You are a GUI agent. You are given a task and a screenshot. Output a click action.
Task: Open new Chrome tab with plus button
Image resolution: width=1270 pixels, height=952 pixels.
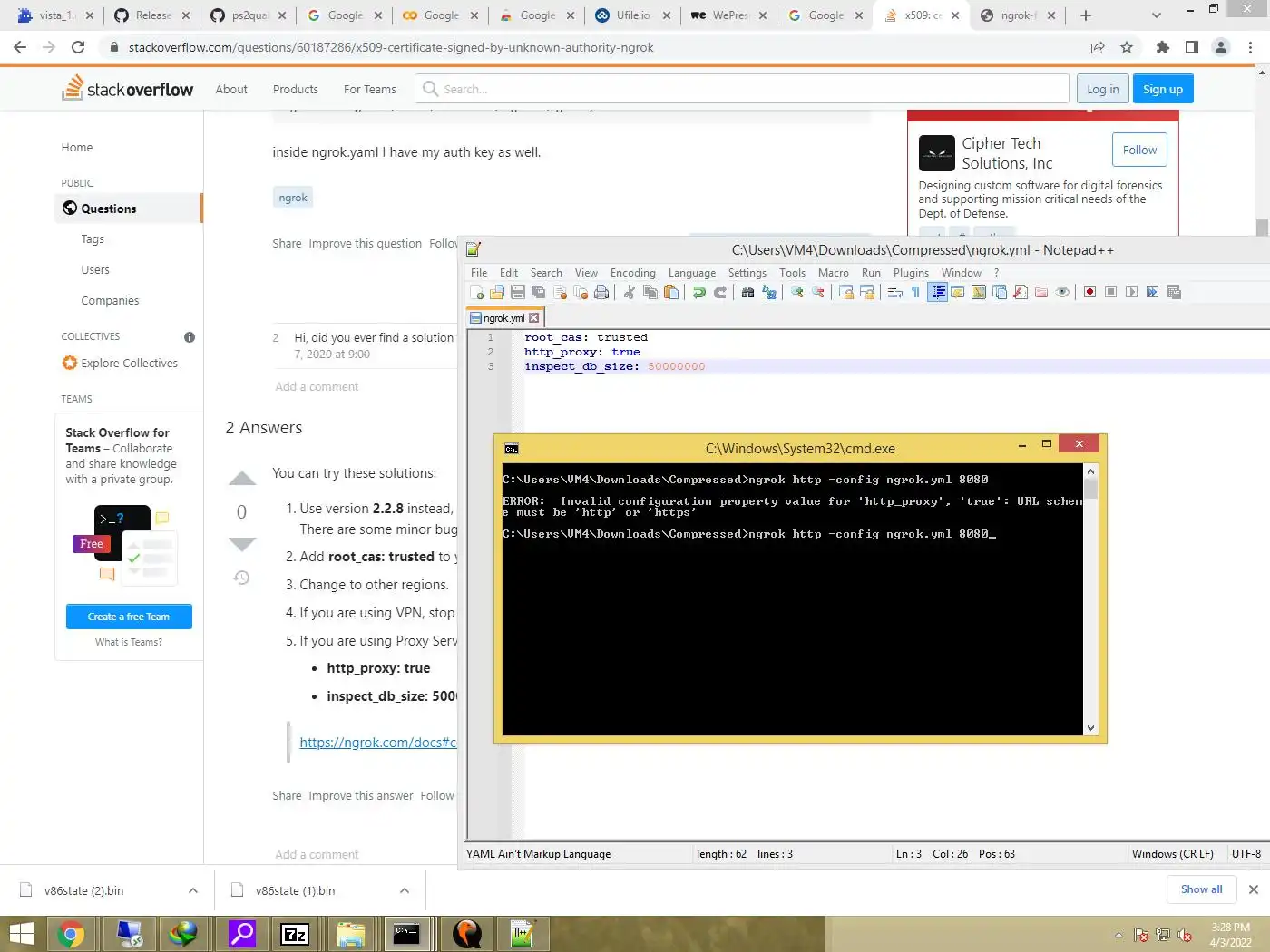click(x=1086, y=15)
